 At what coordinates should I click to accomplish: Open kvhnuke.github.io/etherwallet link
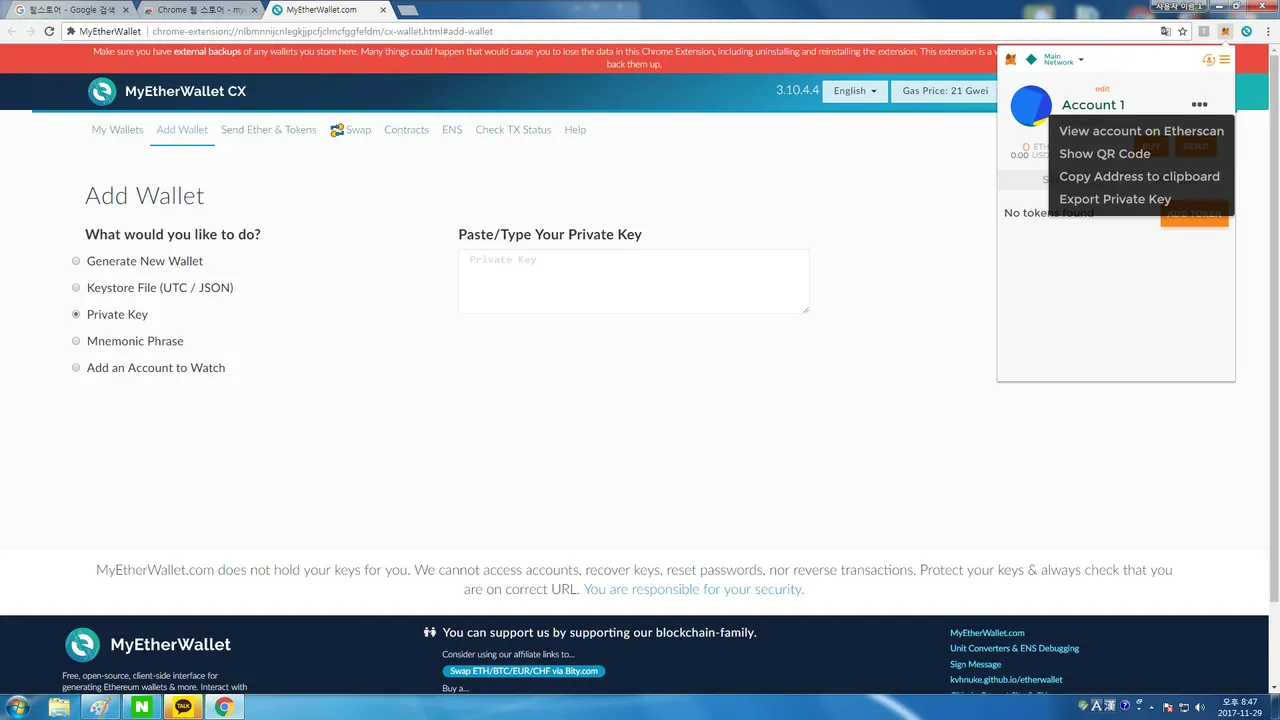coord(1006,680)
